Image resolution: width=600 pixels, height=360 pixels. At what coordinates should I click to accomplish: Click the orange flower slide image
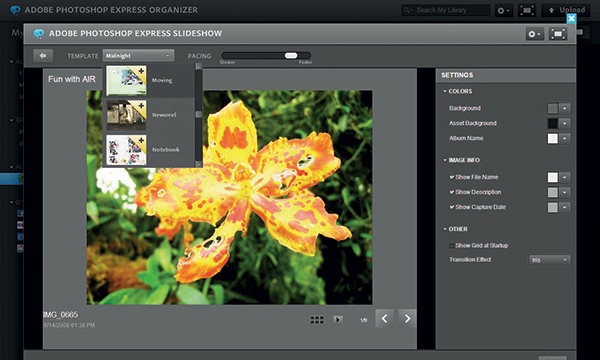click(x=229, y=197)
